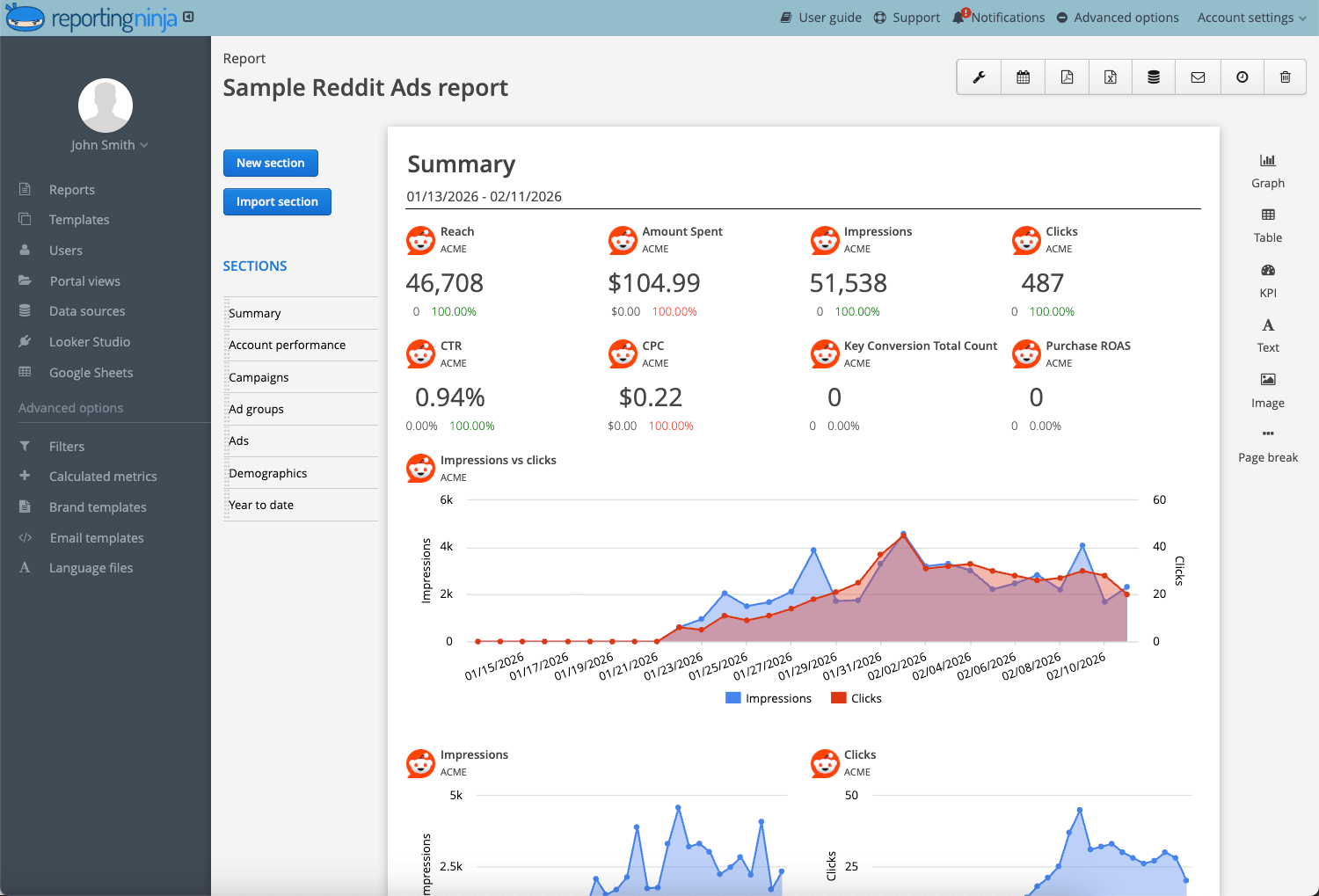Email this report via the envelope icon
The width and height of the screenshot is (1319, 896).
pos(1198,76)
